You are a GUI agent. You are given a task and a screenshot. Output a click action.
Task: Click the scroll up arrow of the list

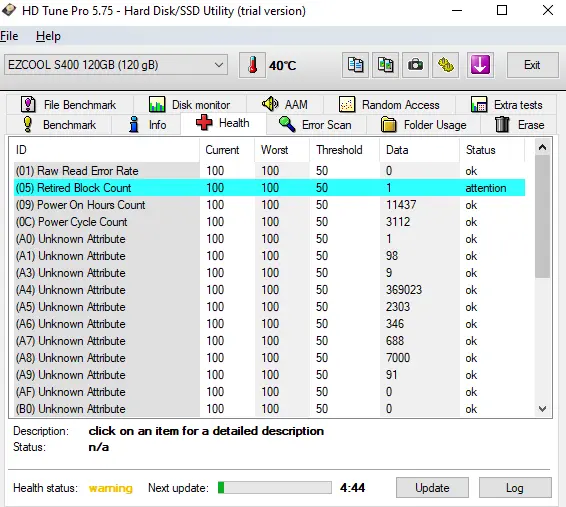[542, 147]
